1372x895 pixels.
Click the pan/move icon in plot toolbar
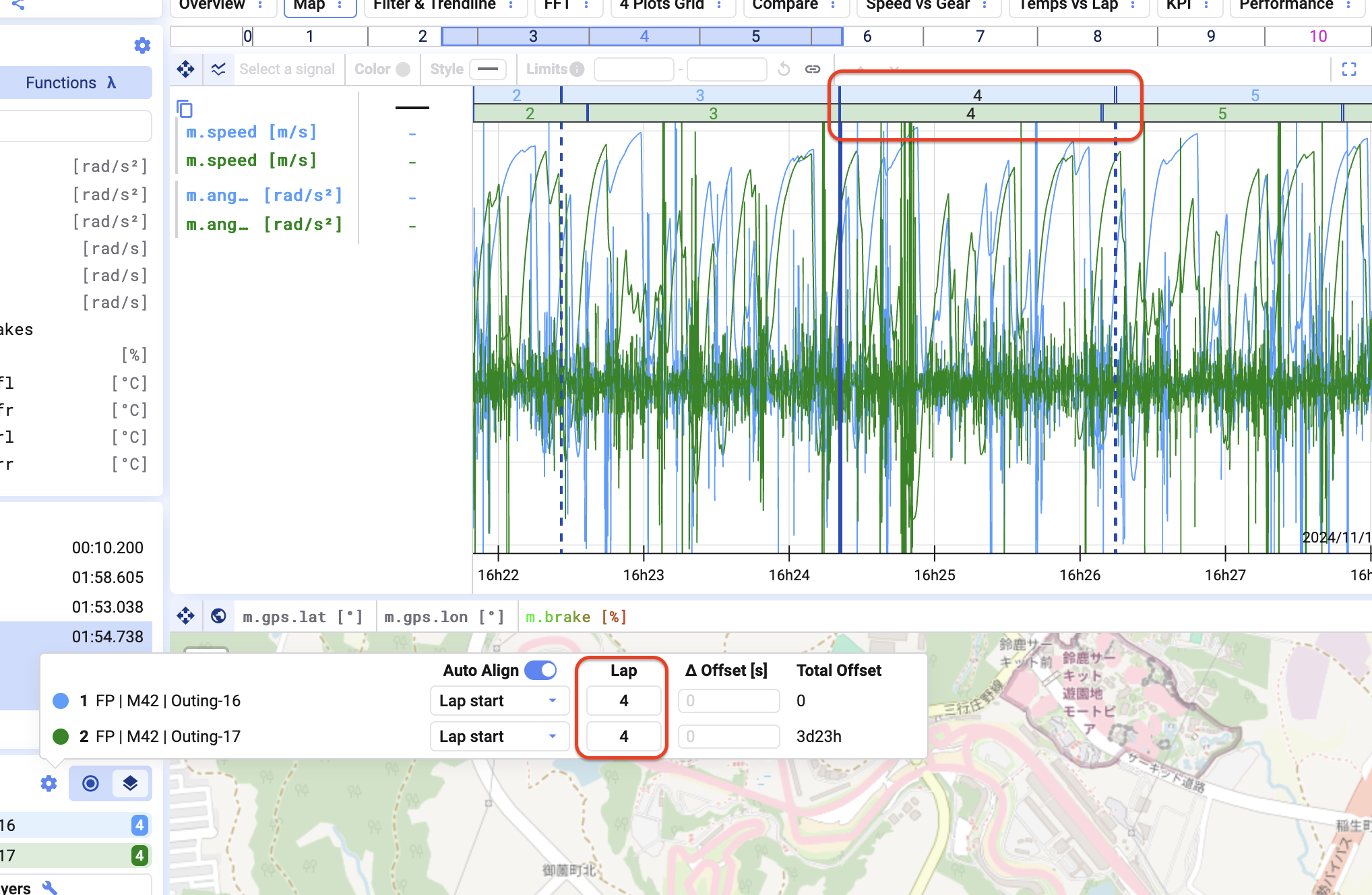tap(185, 69)
